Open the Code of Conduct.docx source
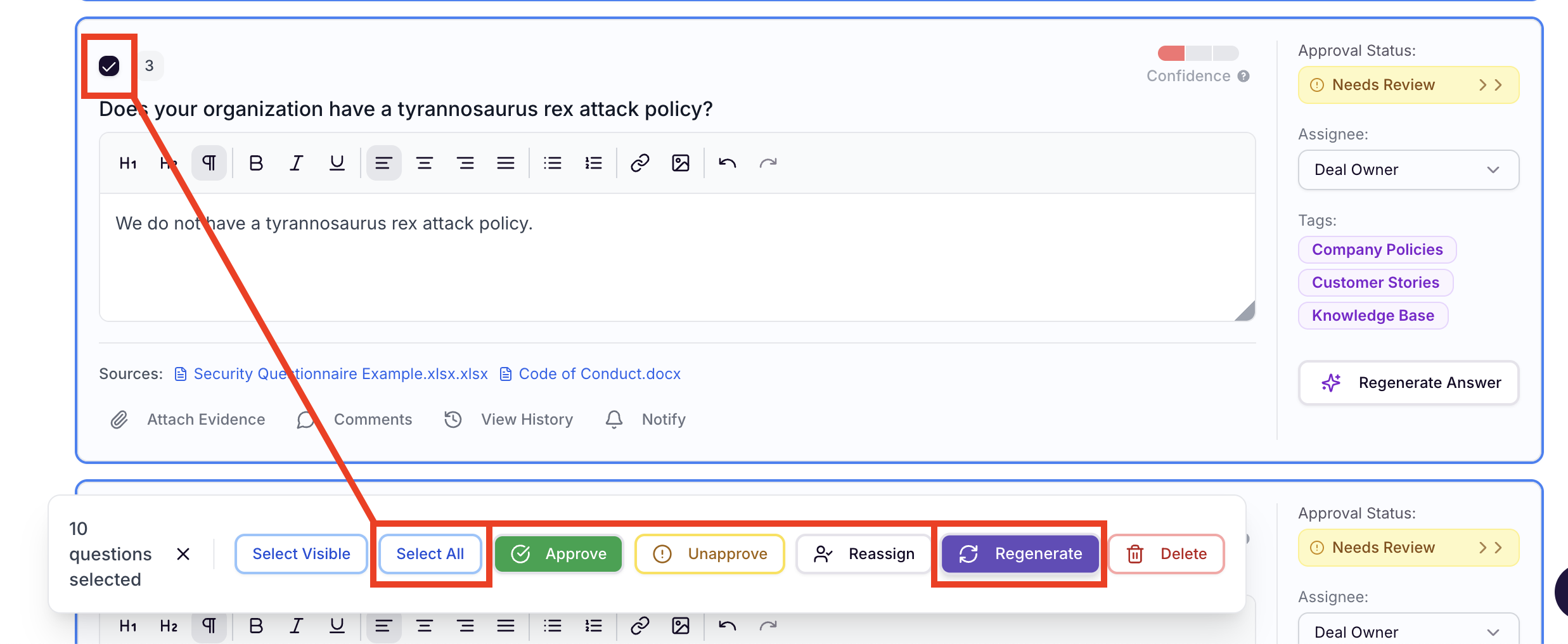Viewport: 1568px width, 644px height. [590, 374]
